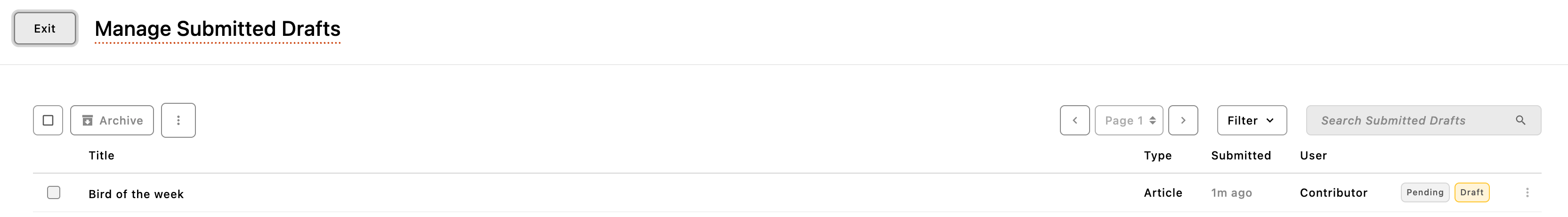Click the Submitted column header
This screenshot has height=217, width=1568.
[1241, 155]
